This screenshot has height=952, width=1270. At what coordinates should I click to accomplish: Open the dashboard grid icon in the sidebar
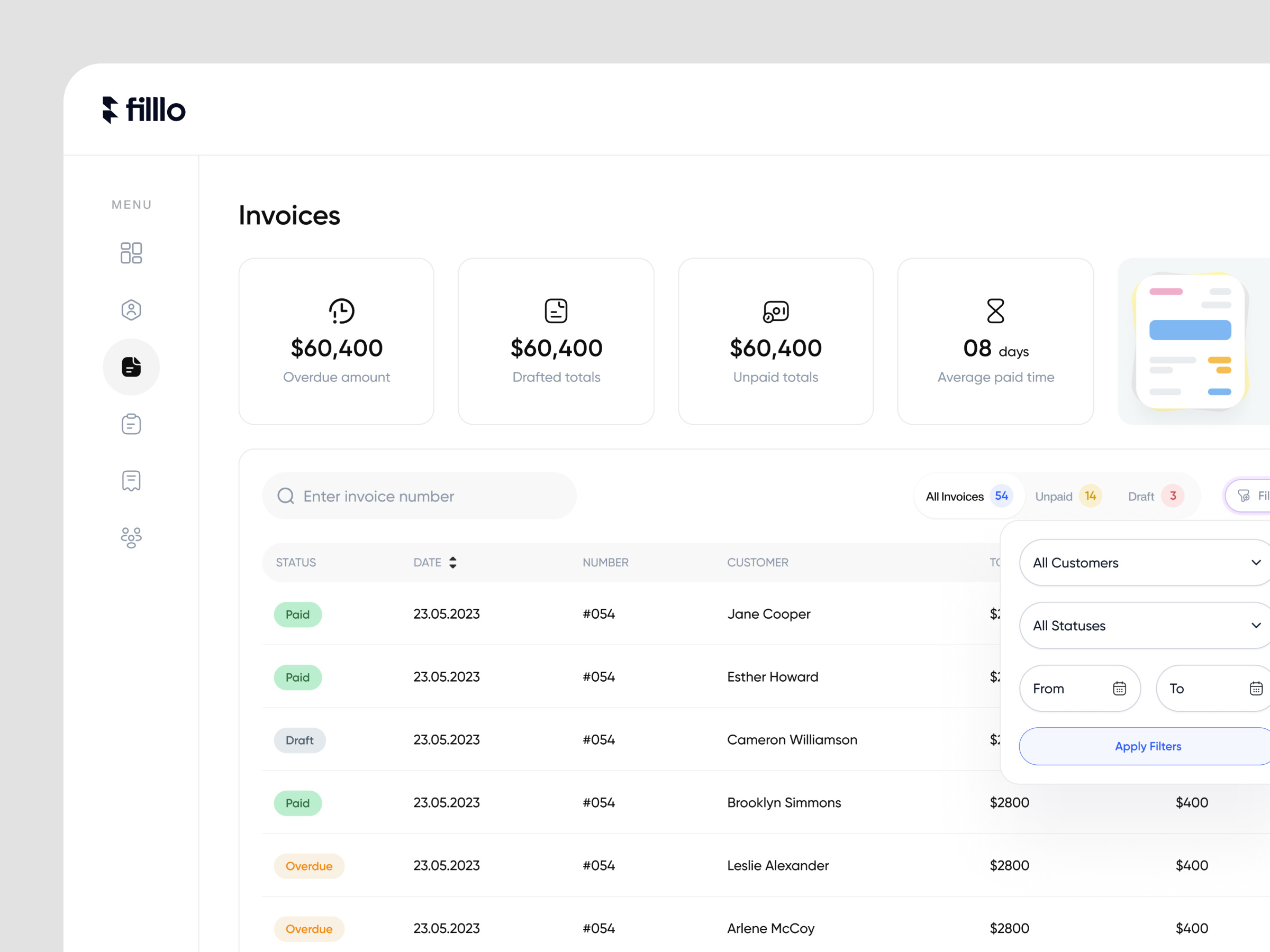coord(131,252)
